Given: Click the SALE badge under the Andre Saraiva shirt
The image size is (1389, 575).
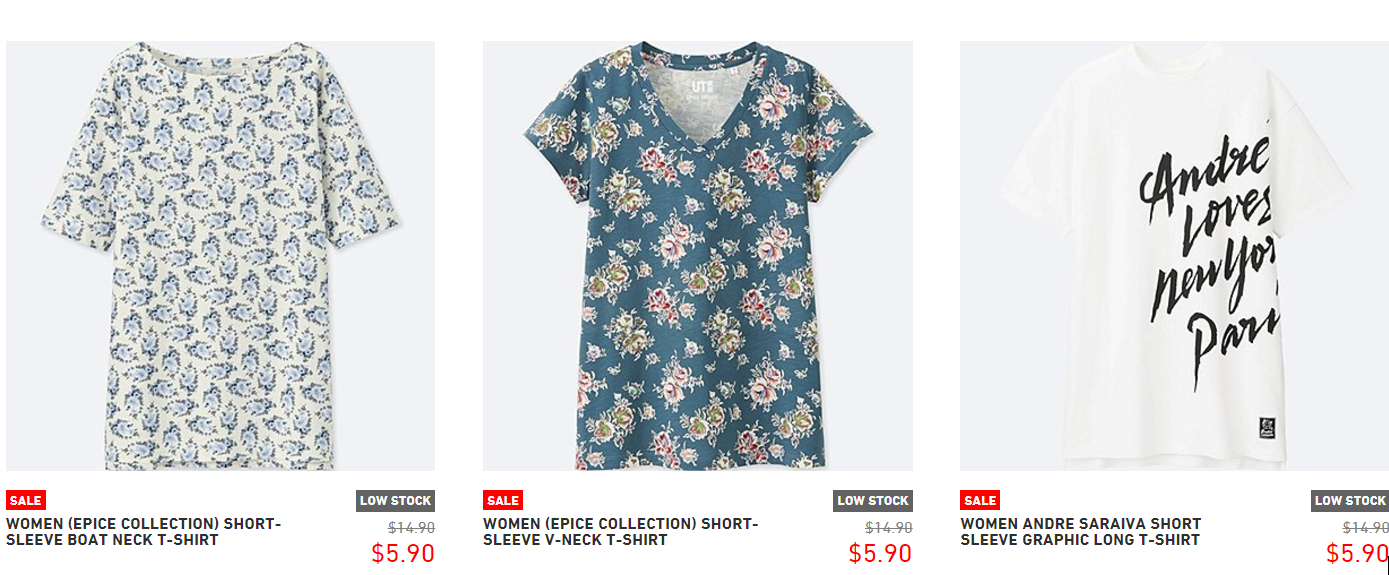Looking at the screenshot, I should click(979, 500).
